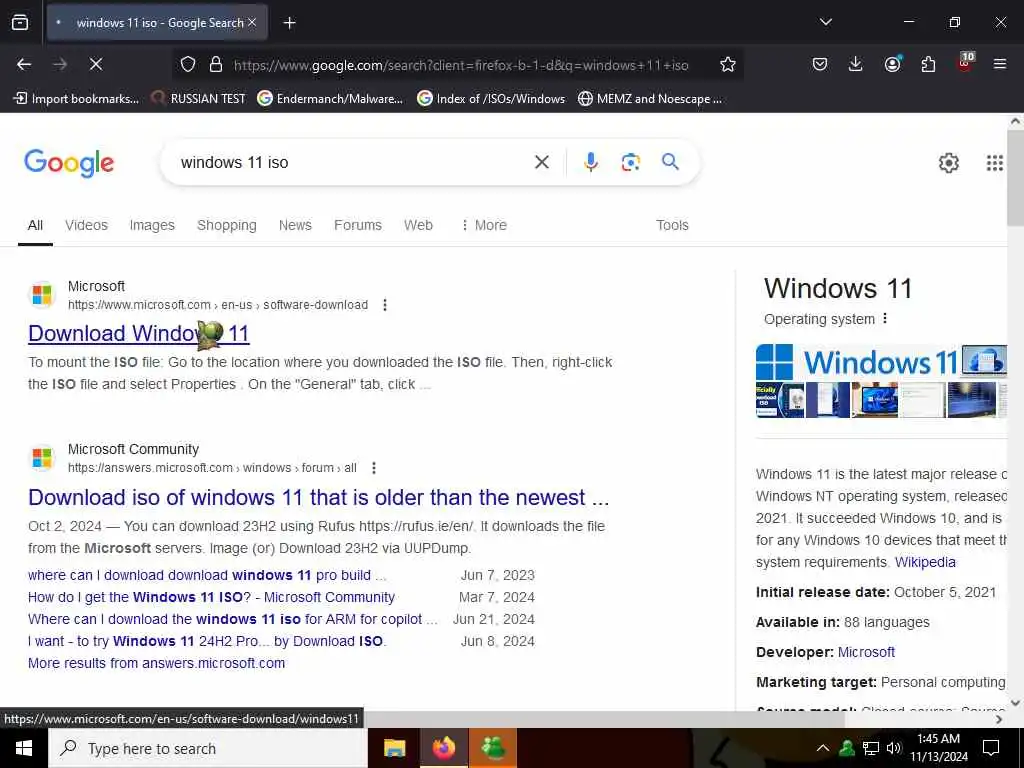This screenshot has height=768, width=1024.
Task: Click the taskbar search box
Action: [208, 748]
